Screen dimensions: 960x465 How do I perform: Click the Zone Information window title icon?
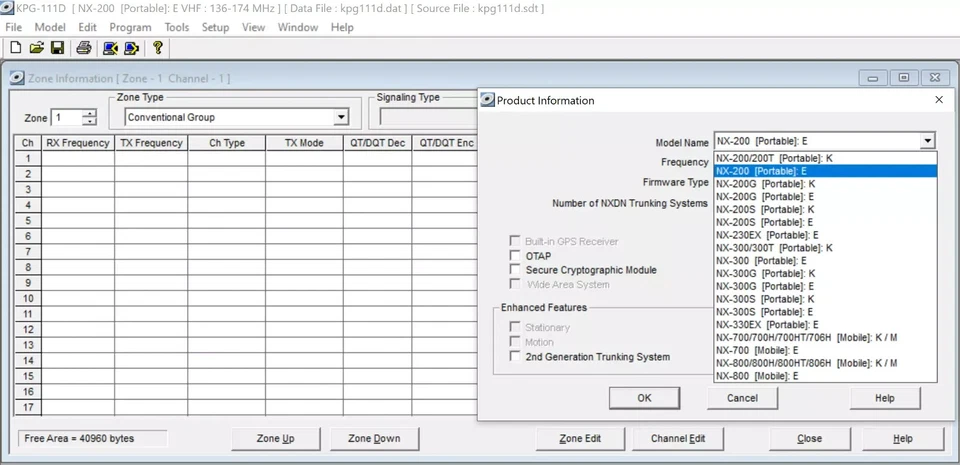point(18,78)
